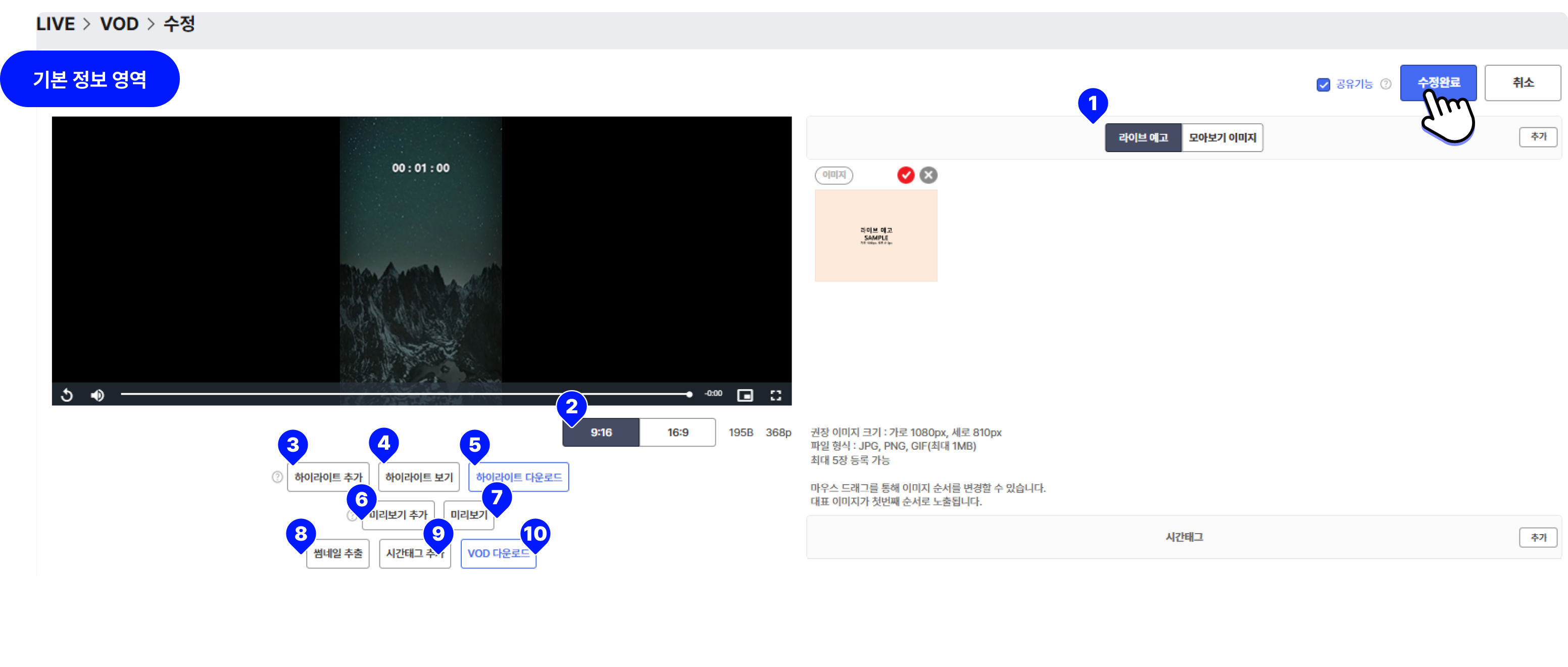Mute the video with speaker icon

[x=97, y=395]
